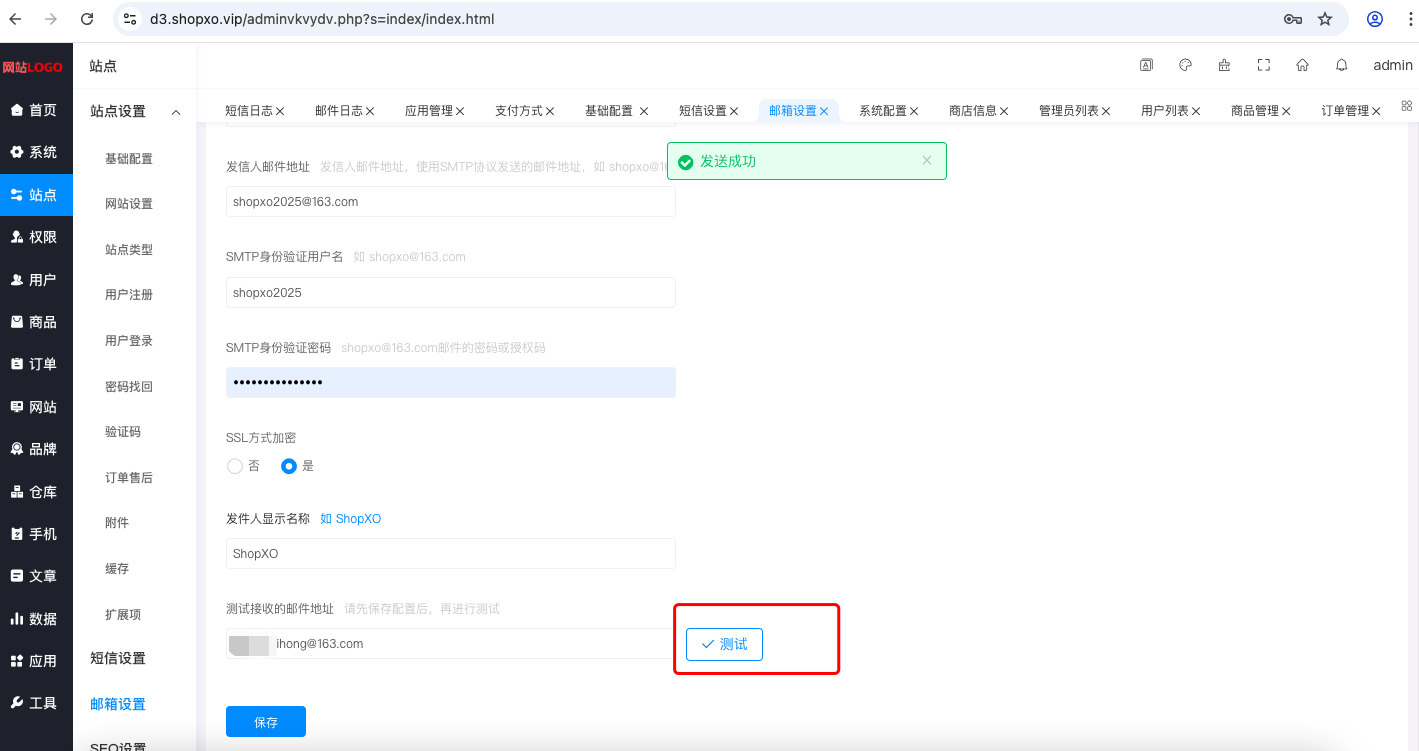Focus the 发信人邮件地址 input field
This screenshot has width=1419, height=751.
click(x=451, y=201)
